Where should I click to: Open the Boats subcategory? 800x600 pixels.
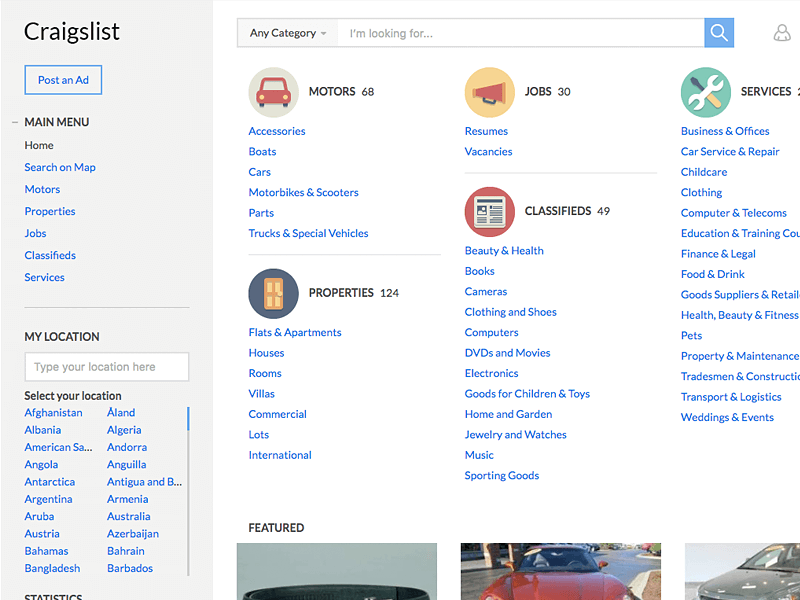coord(262,152)
